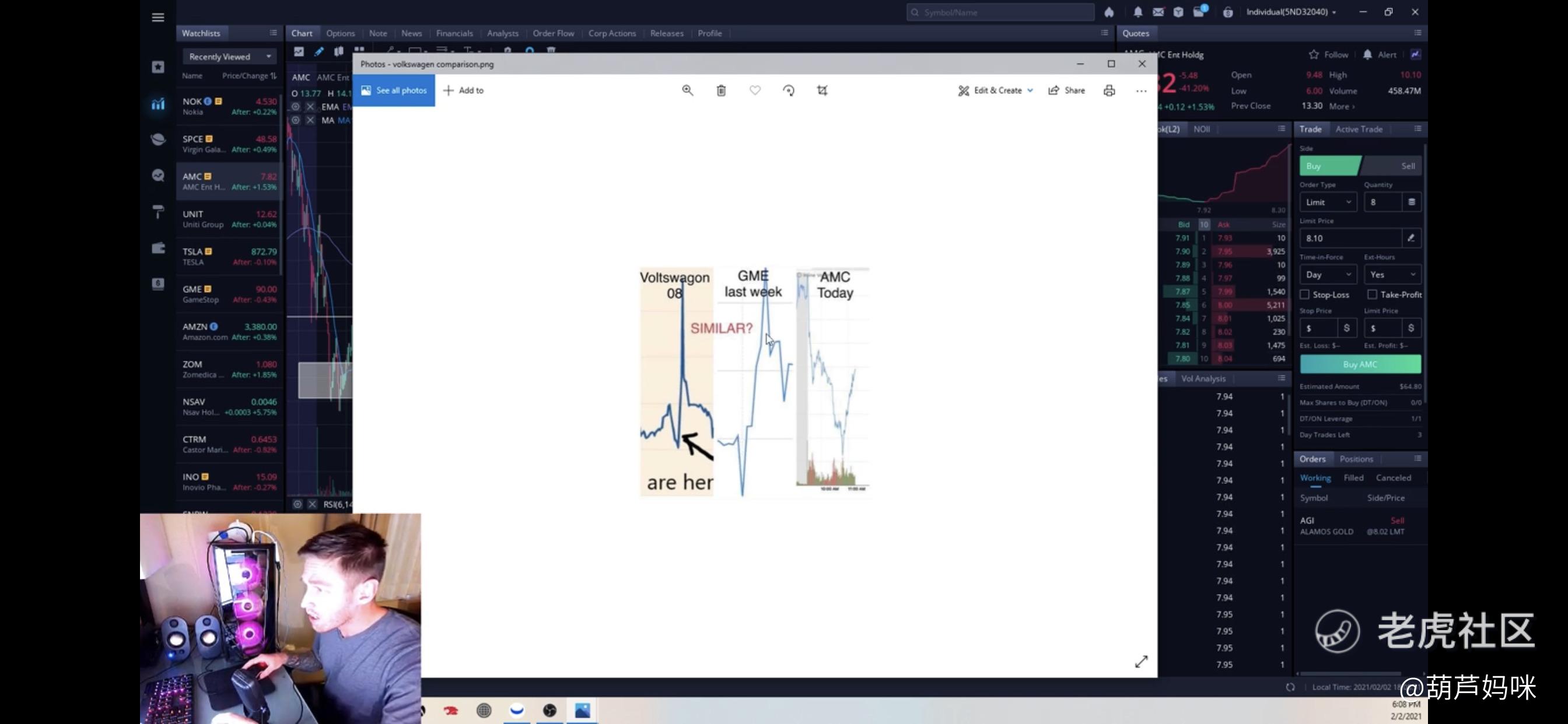Open the Financials tab

[454, 33]
